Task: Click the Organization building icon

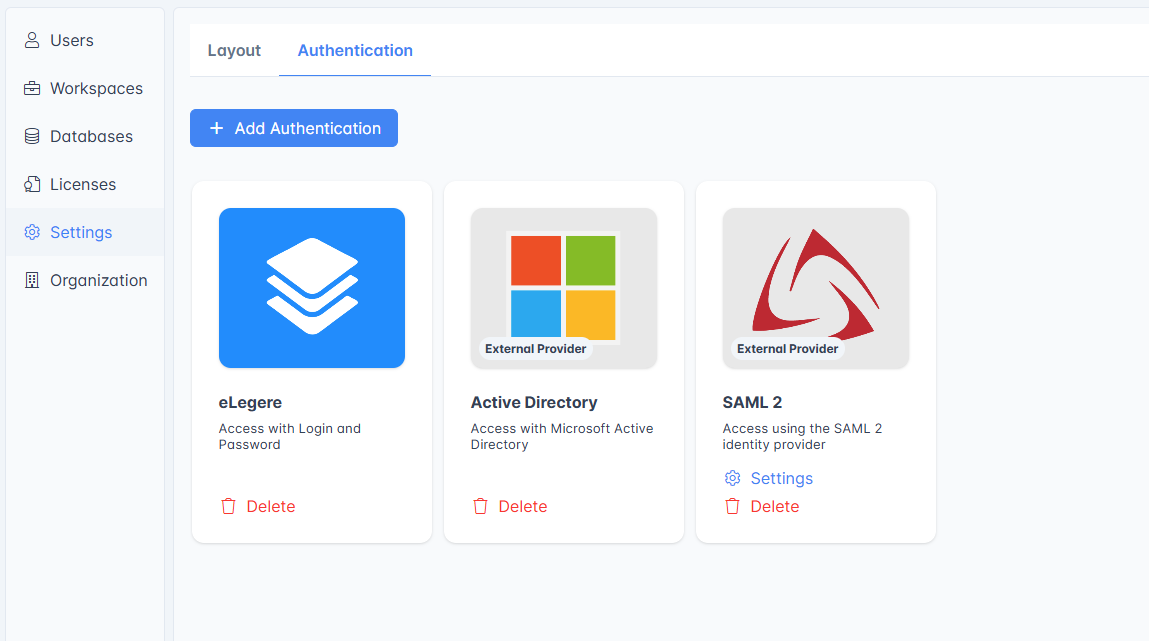Action: (32, 281)
